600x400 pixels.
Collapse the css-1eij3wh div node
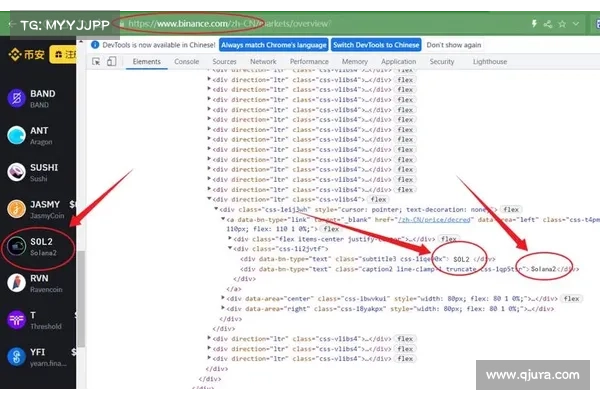point(216,209)
